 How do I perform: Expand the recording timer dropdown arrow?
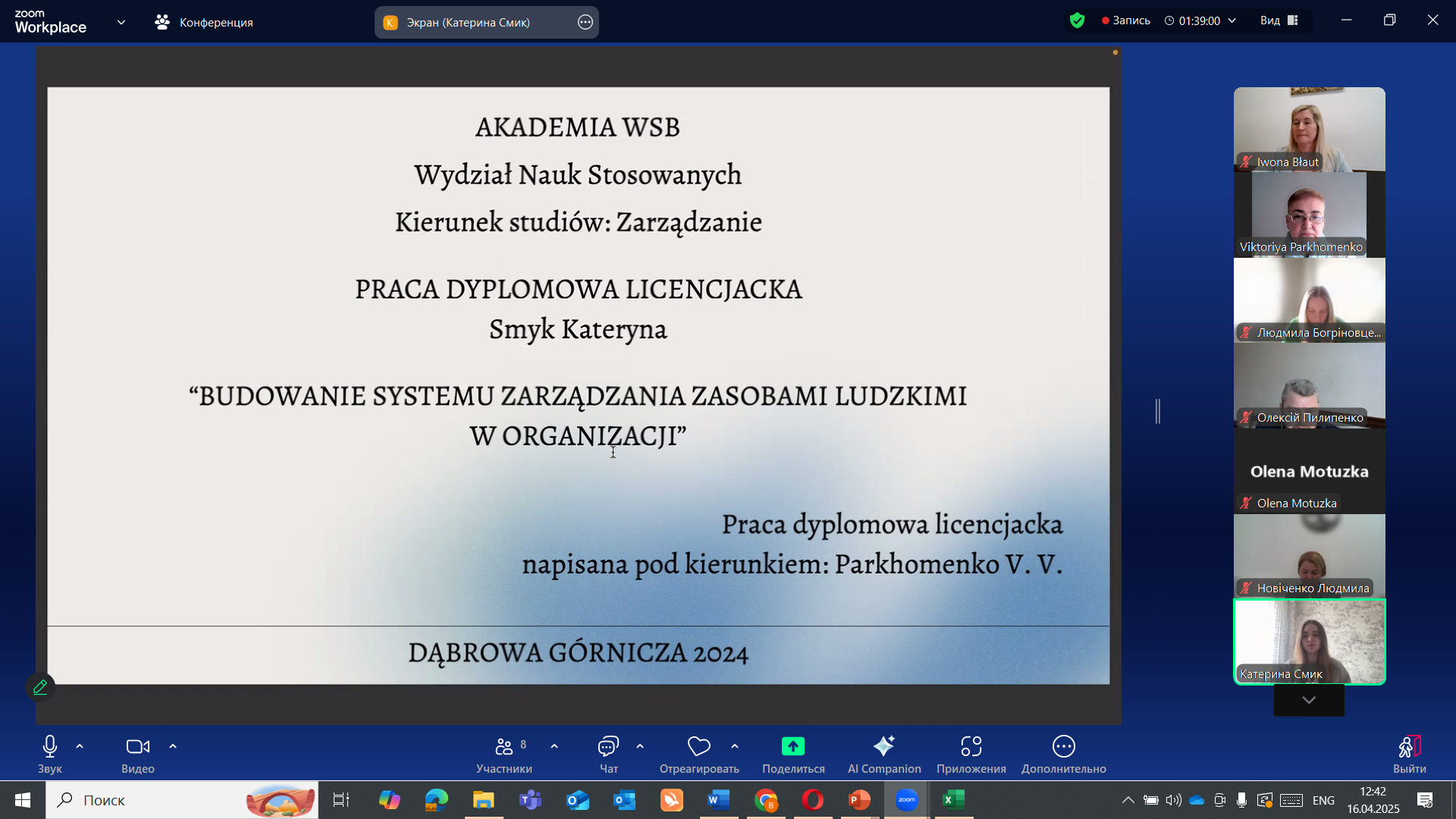point(1232,20)
